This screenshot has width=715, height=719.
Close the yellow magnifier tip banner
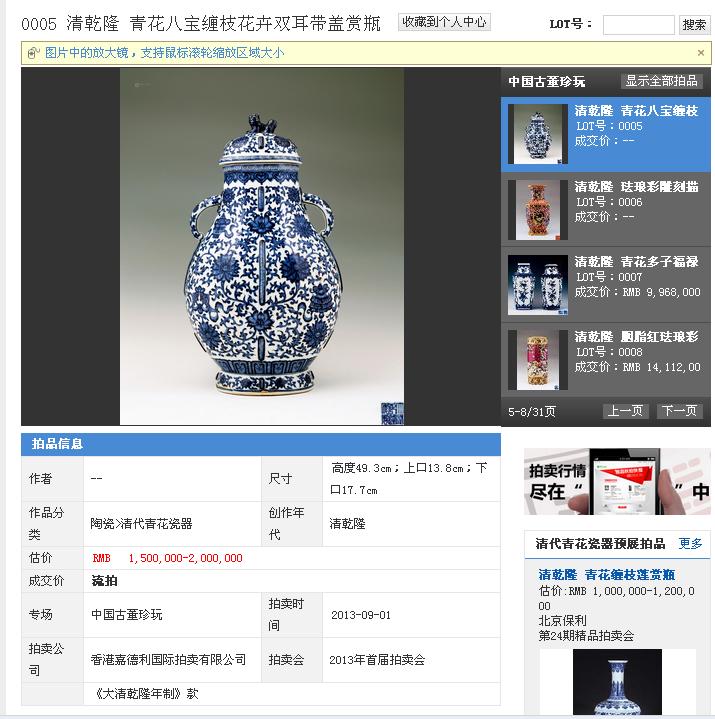(700, 53)
